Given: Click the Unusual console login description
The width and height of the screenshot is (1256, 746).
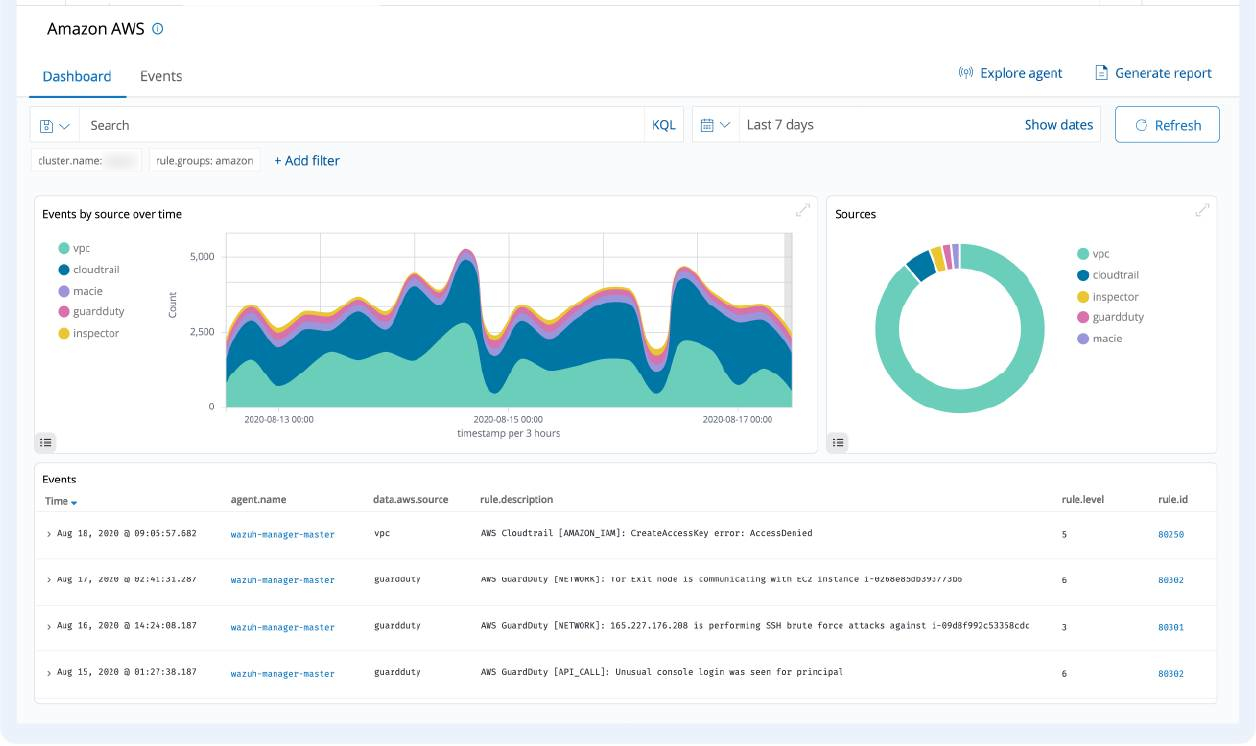Looking at the screenshot, I should coord(662,672).
